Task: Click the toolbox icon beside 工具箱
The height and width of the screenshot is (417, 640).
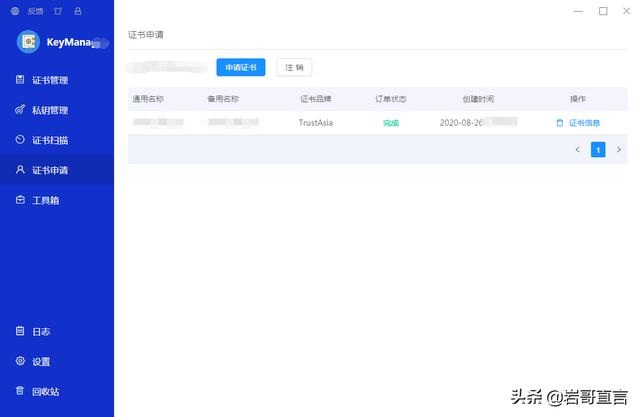Action: pyautogui.click(x=20, y=200)
